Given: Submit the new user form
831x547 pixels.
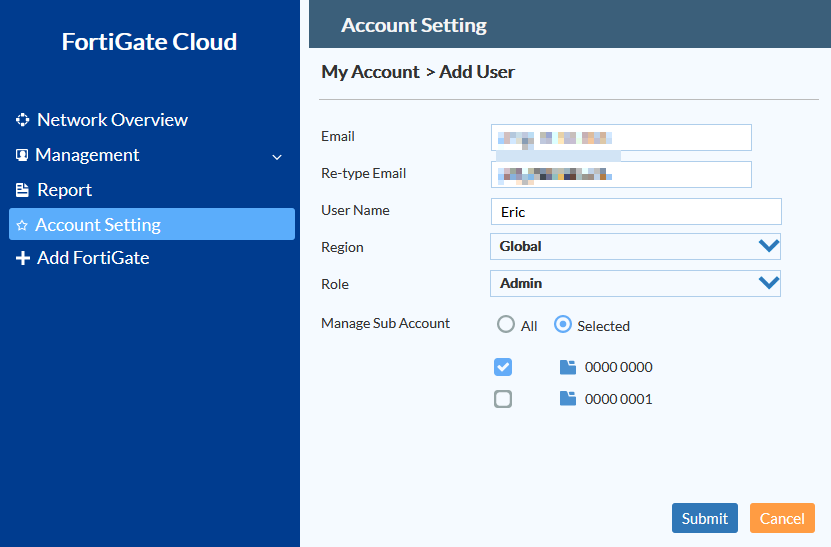Looking at the screenshot, I should [x=705, y=518].
